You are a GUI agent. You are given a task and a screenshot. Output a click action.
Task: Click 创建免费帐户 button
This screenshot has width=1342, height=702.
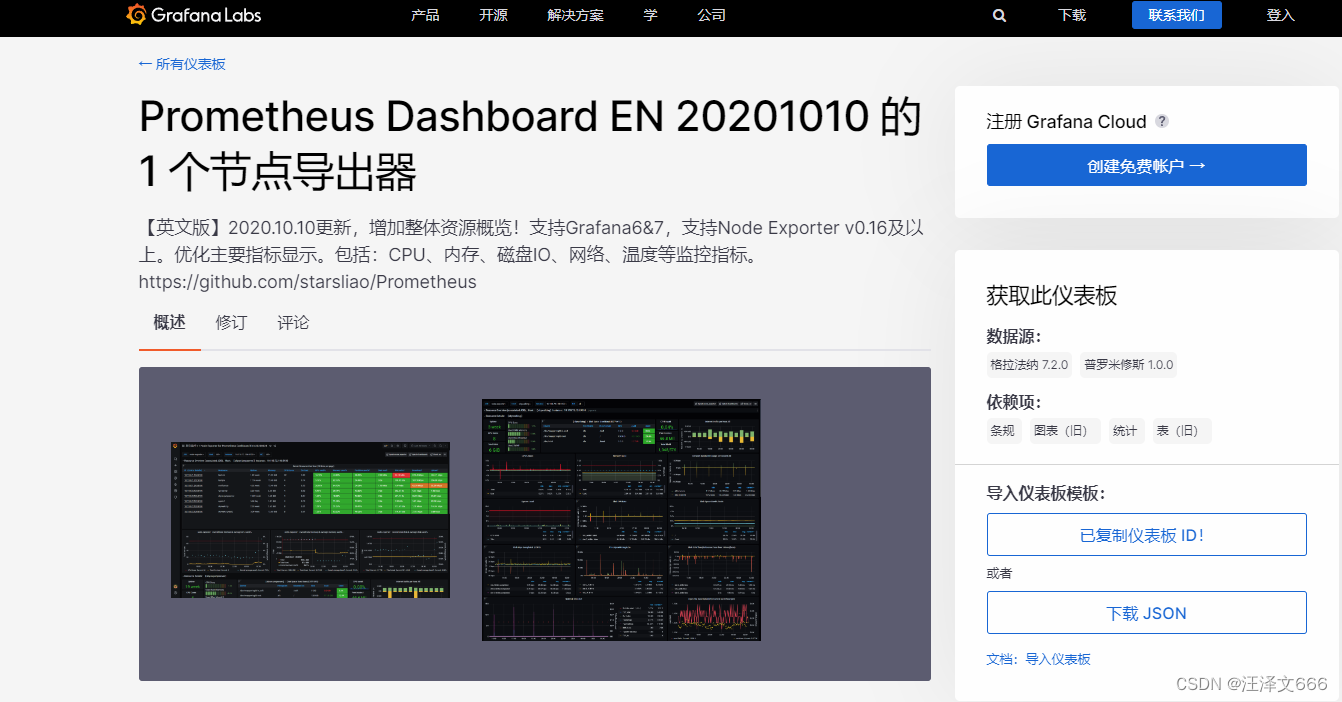coord(1147,165)
